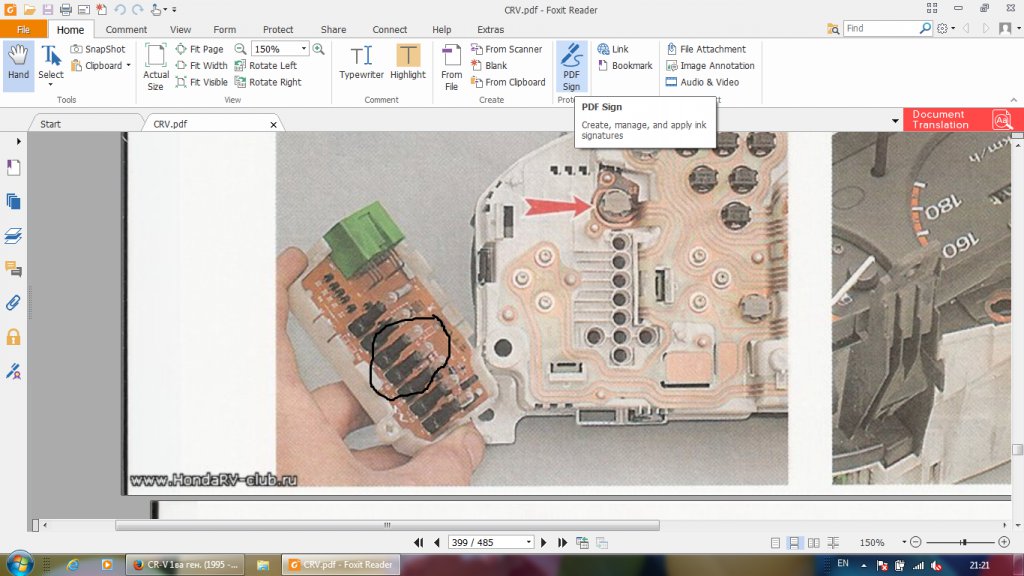Image resolution: width=1024 pixels, height=576 pixels.
Task: Switch to the View ribbon tab
Action: pyautogui.click(x=180, y=29)
